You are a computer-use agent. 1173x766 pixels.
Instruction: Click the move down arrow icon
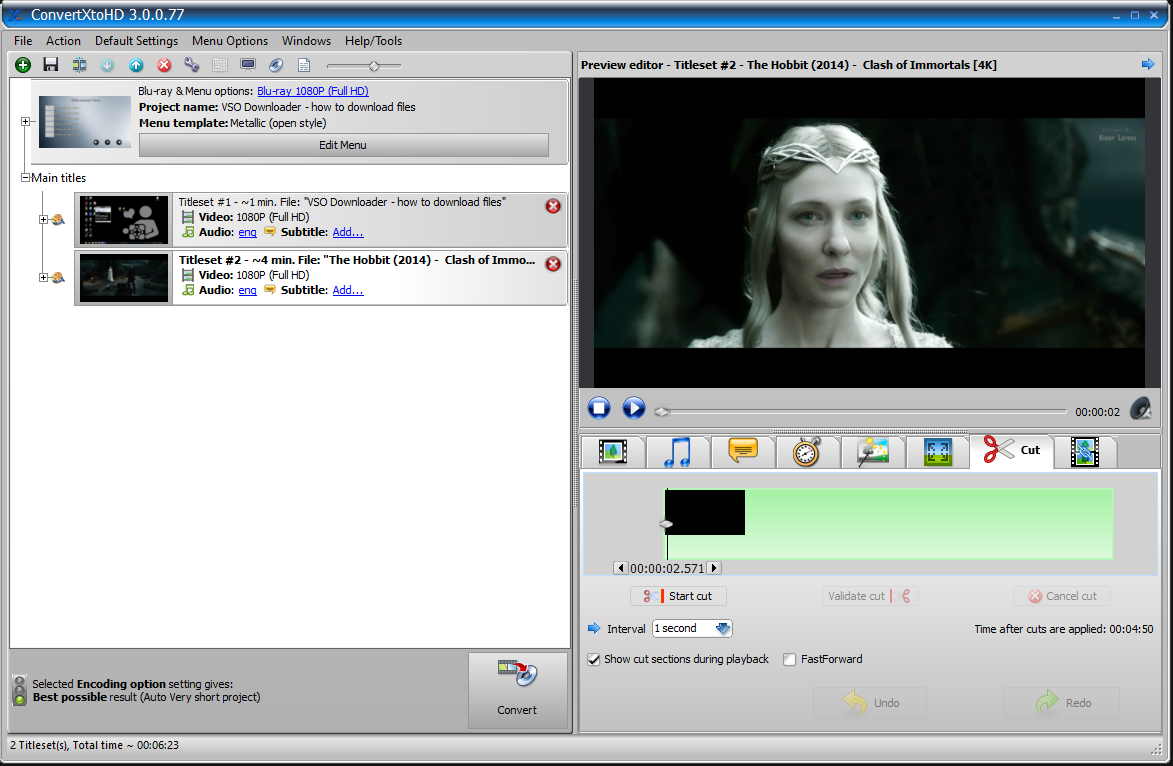pyautogui.click(x=108, y=65)
